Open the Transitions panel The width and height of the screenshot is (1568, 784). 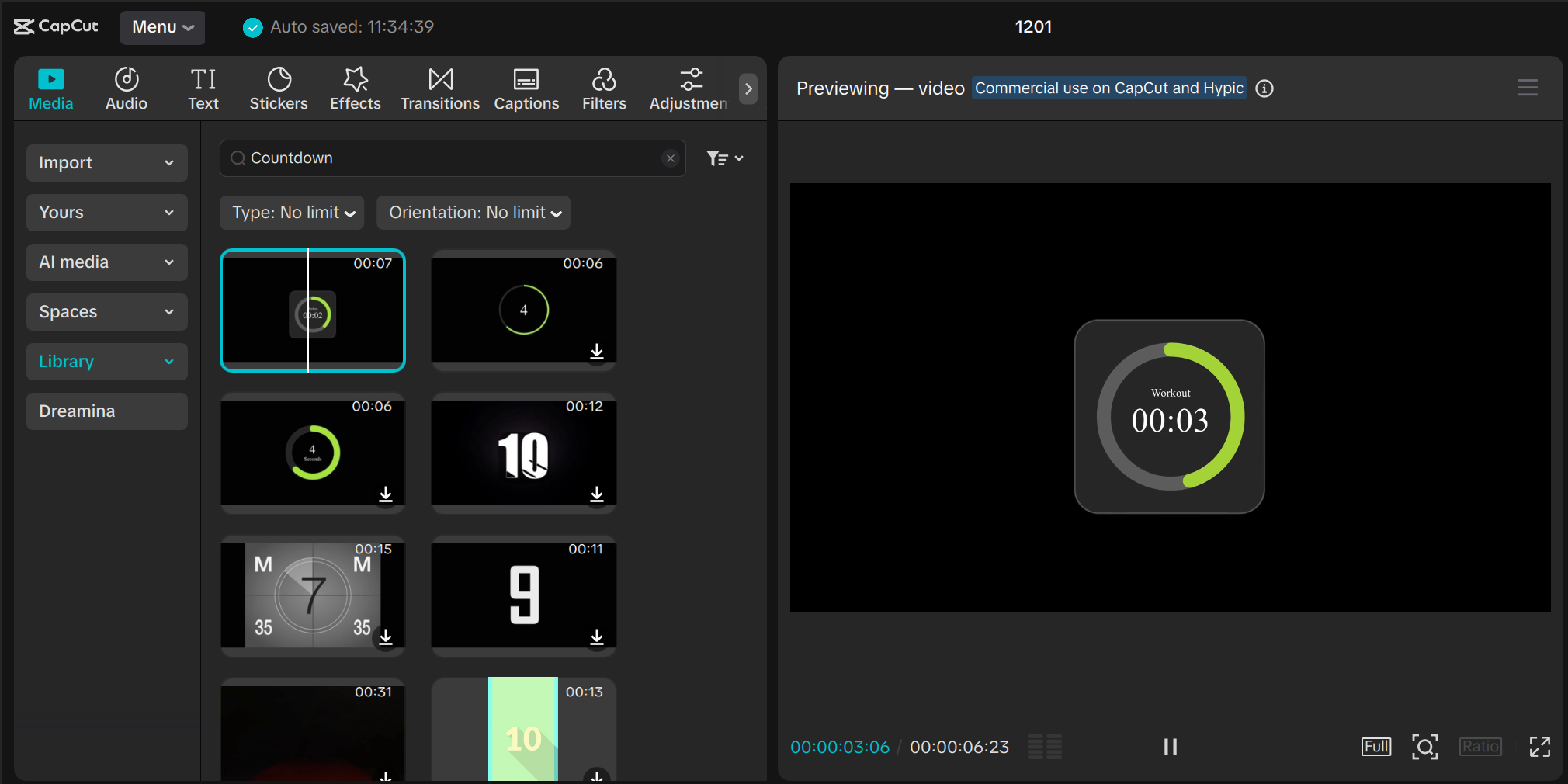pos(439,88)
